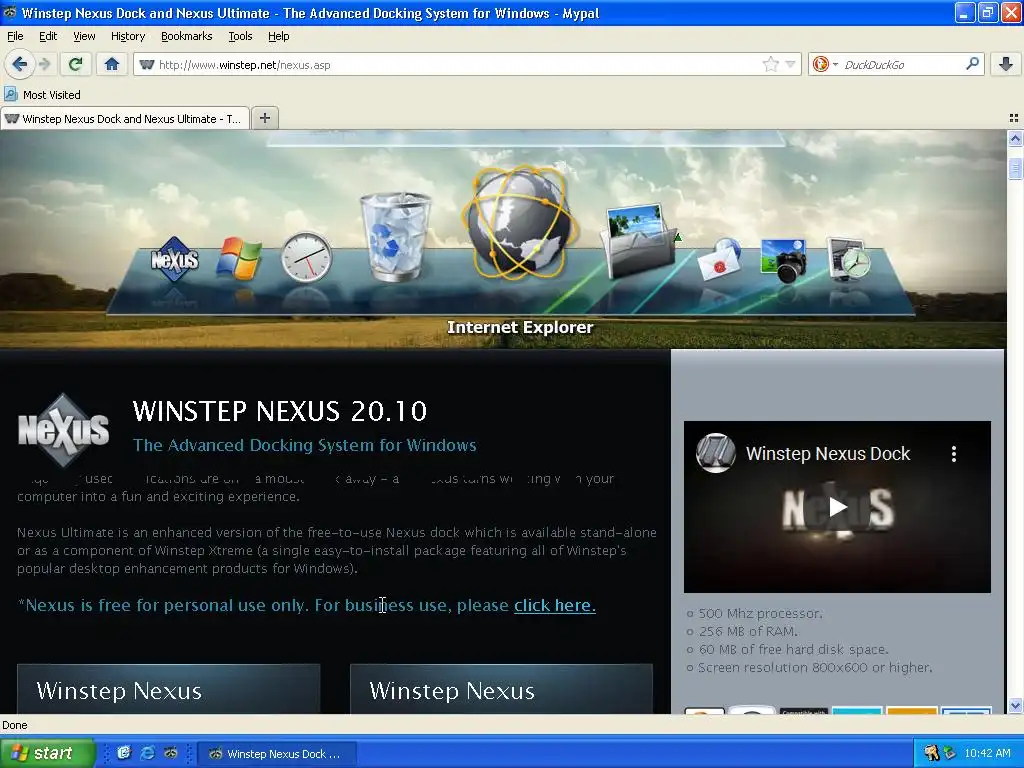Reload the page with the refresh button

tap(76, 64)
